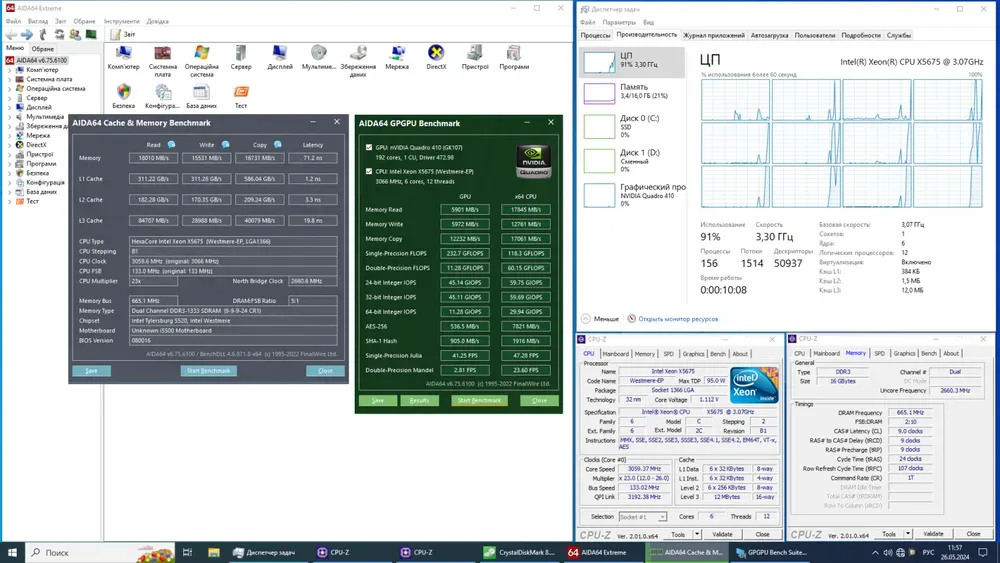Screen dimensions: 1000x563
Task: Open the DirectX icon in AIDA64
Action: (x=436, y=54)
